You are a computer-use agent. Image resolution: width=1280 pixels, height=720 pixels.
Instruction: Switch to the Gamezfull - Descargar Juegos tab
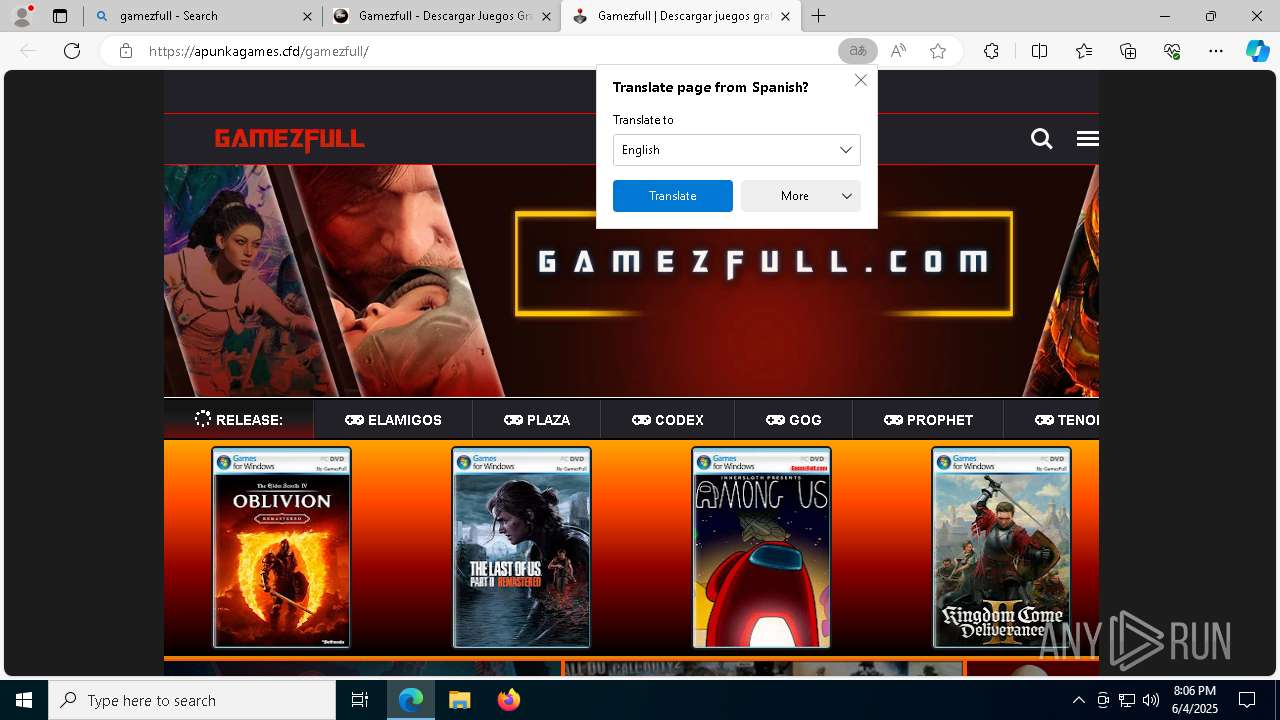point(442,16)
